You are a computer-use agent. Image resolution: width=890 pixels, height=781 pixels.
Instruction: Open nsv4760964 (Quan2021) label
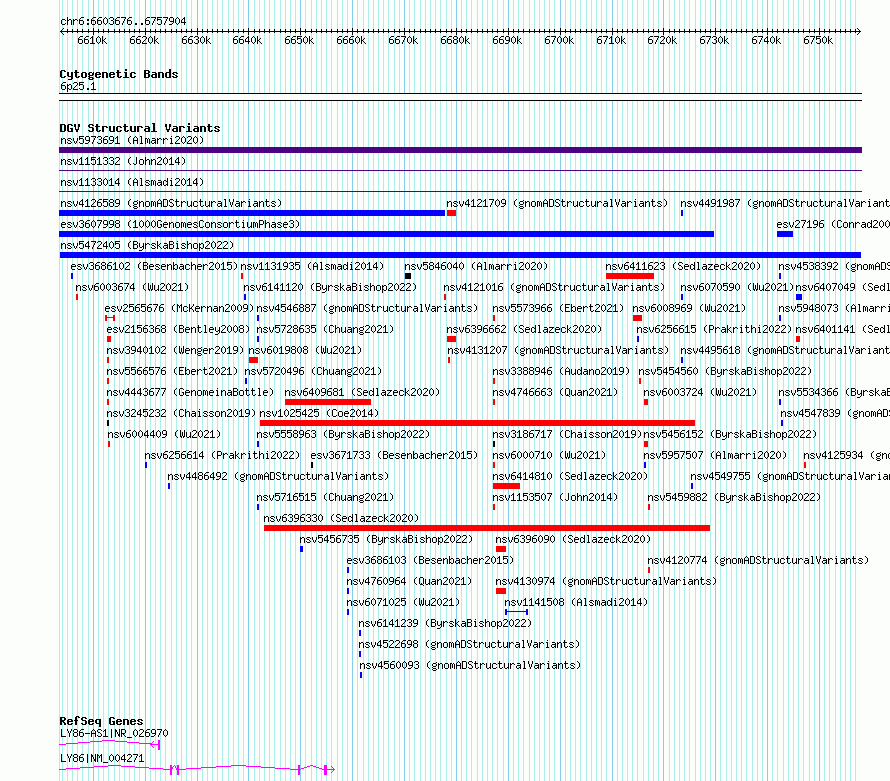(x=409, y=581)
